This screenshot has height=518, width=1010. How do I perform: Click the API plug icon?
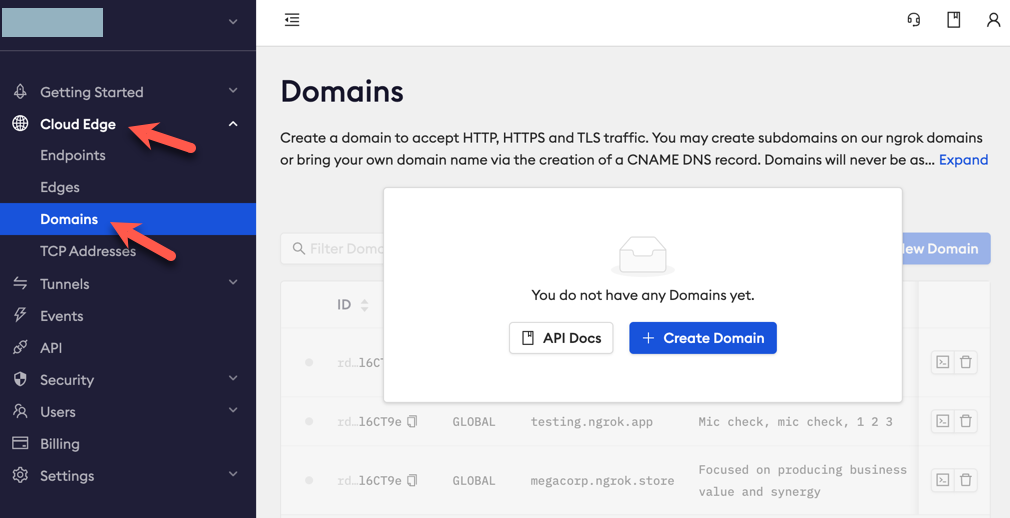pos(21,347)
